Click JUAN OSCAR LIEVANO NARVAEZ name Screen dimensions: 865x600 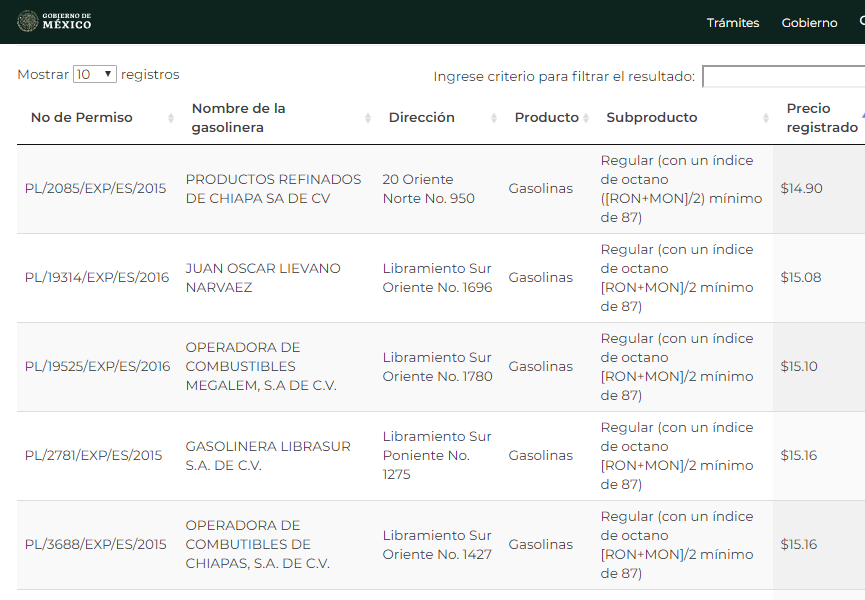(263, 277)
